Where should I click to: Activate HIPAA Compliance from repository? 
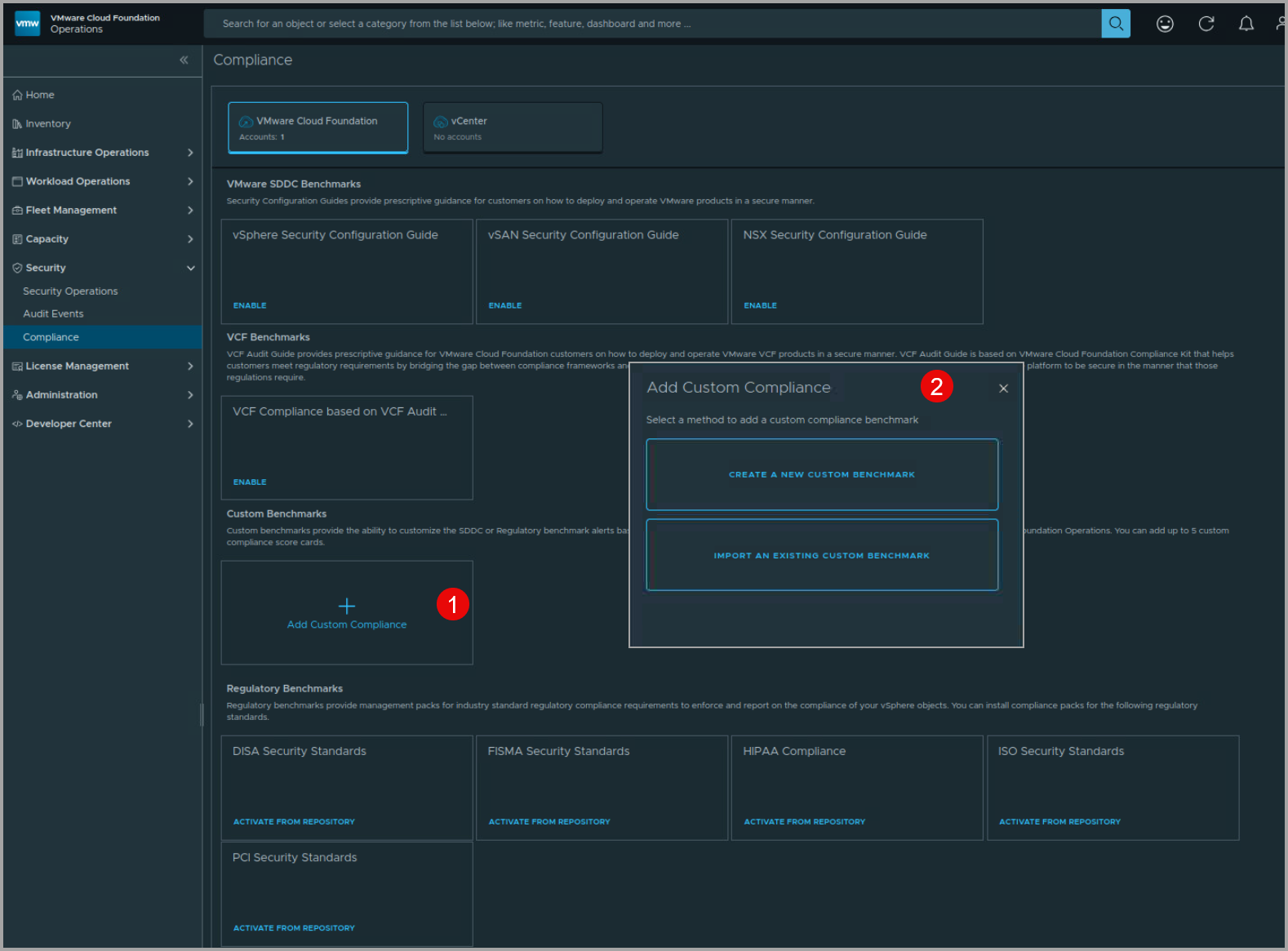[805, 822]
